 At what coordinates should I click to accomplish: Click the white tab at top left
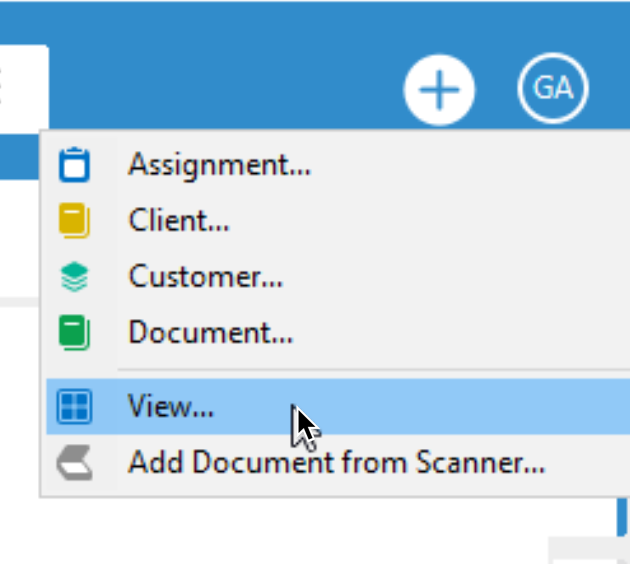coord(24,86)
